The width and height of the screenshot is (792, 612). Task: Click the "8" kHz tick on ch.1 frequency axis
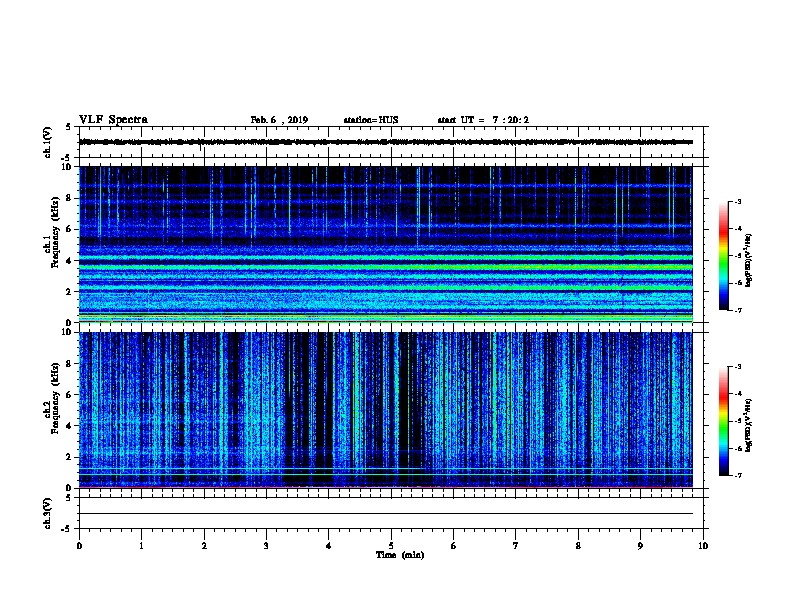(69, 198)
